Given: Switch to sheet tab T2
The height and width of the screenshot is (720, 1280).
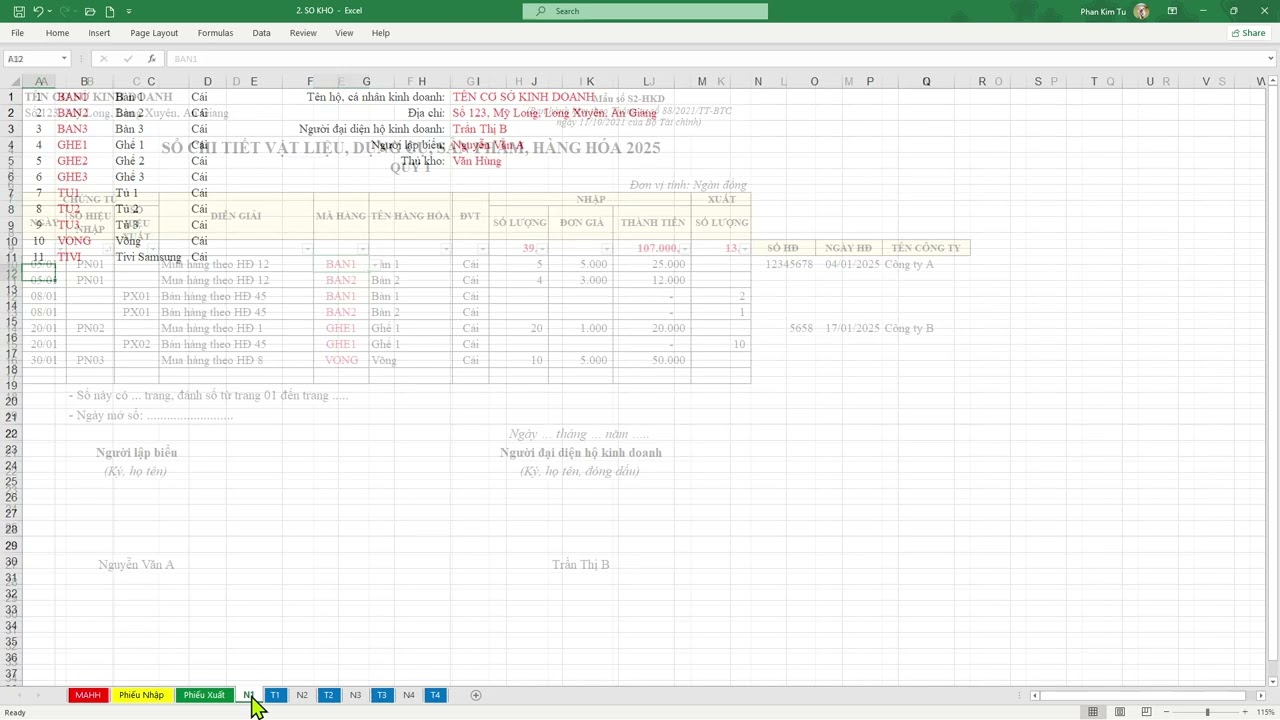Looking at the screenshot, I should coord(328,695).
